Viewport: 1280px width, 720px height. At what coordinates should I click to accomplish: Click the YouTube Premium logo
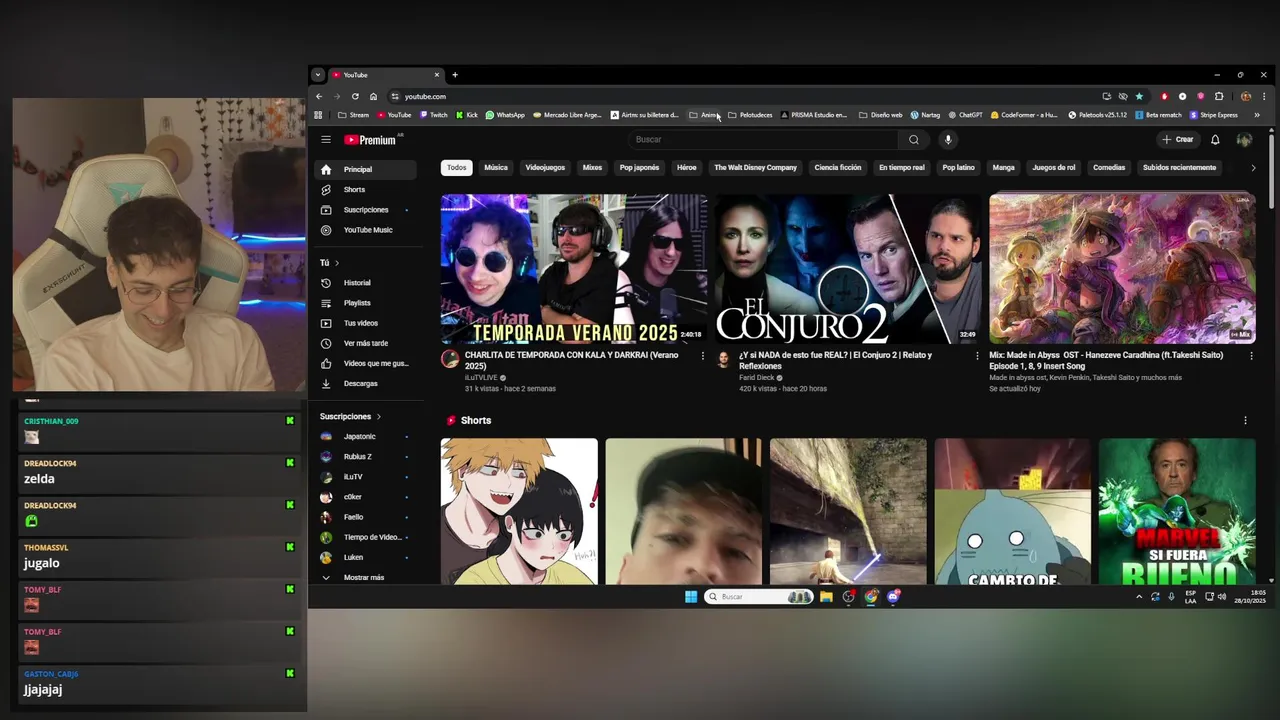click(x=370, y=140)
